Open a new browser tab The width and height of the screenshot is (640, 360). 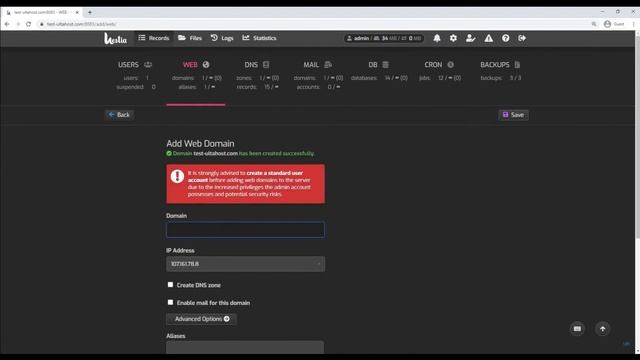point(90,12)
